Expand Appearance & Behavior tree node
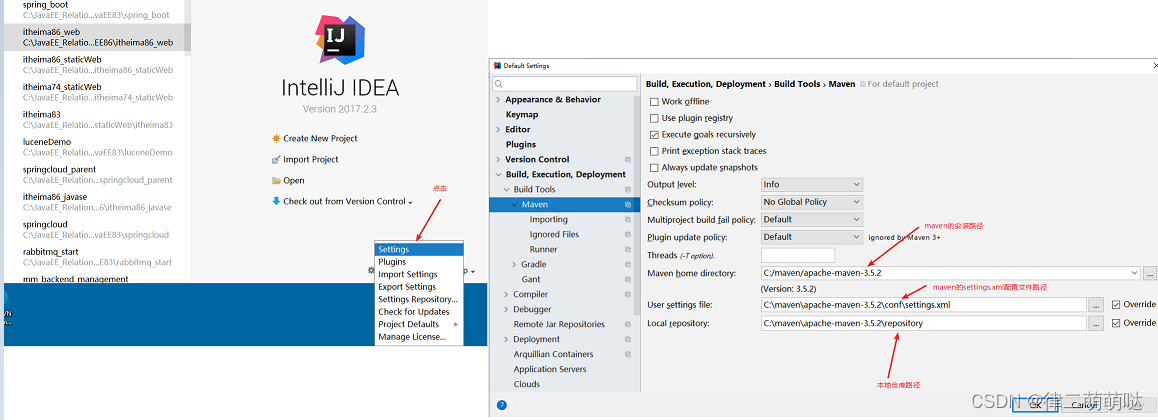1158x420 pixels. point(498,100)
